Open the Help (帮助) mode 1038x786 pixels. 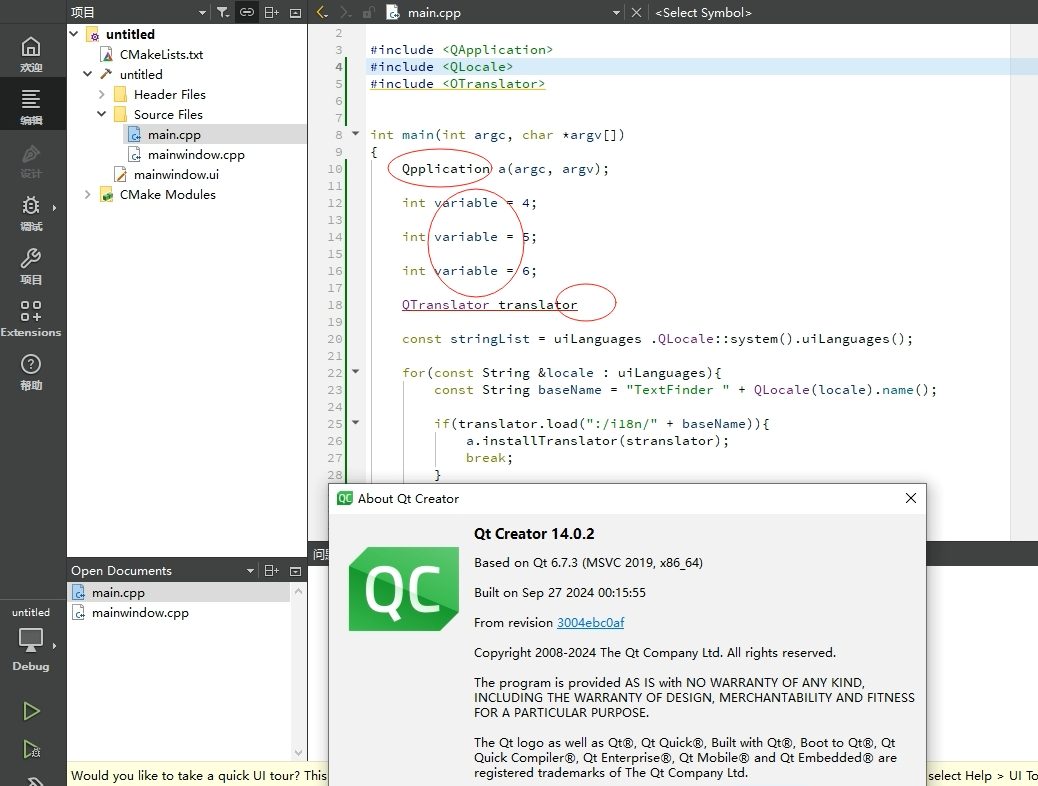[x=31, y=371]
